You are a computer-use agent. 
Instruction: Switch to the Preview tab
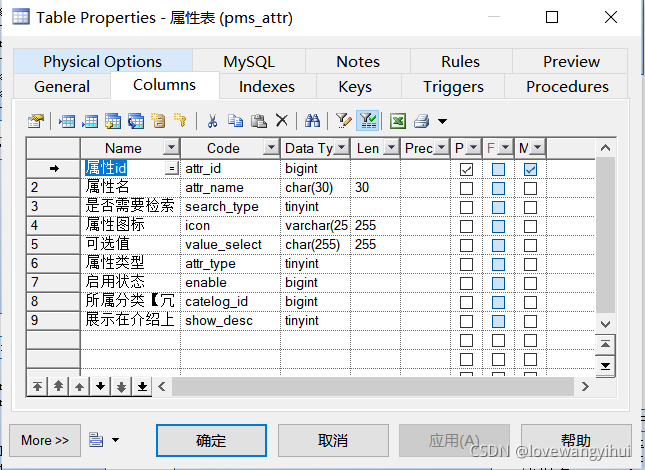click(571, 62)
